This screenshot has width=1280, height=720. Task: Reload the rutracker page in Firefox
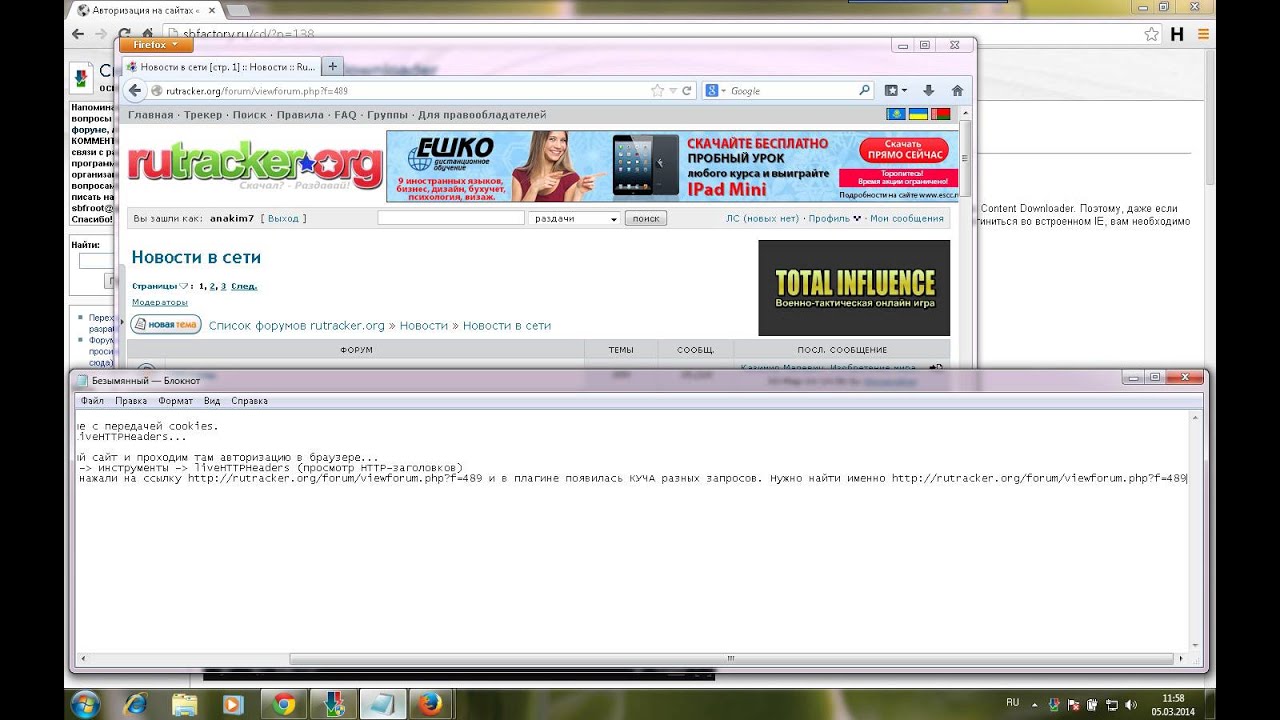click(x=687, y=90)
